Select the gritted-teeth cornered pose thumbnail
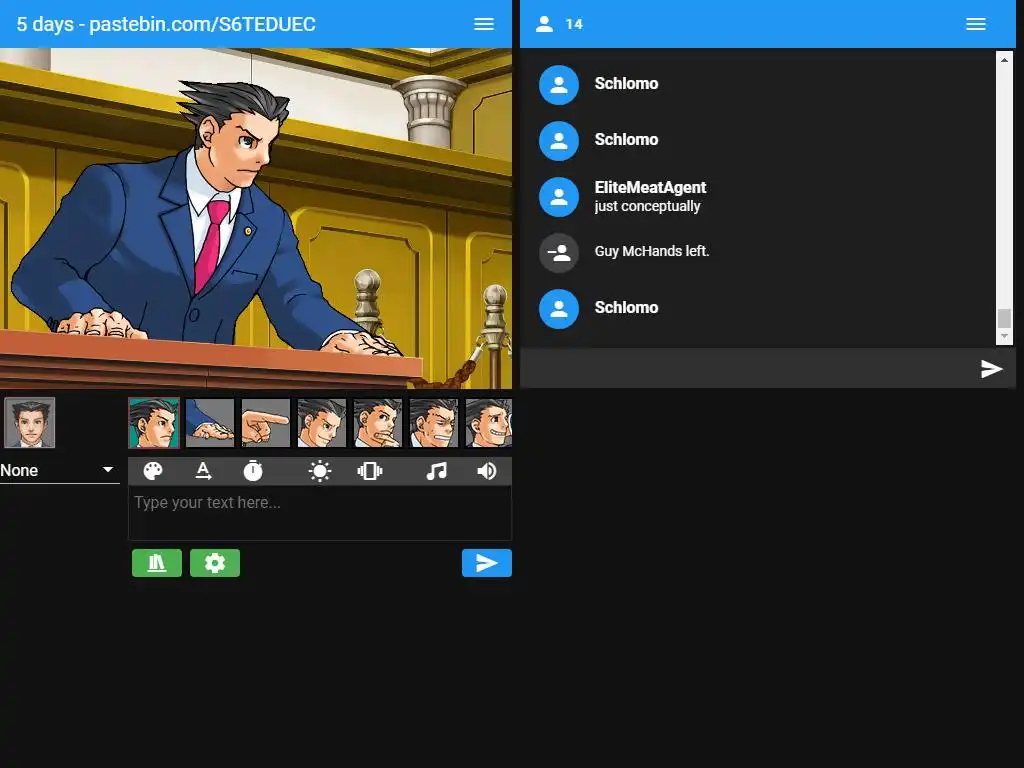The width and height of the screenshot is (1024, 768). point(434,423)
